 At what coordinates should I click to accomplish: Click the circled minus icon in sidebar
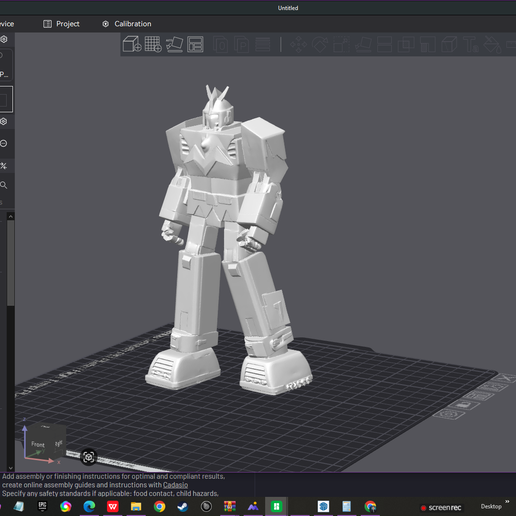coord(4,144)
